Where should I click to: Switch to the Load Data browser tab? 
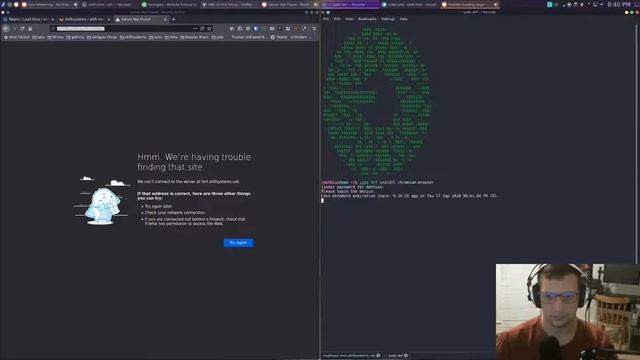pos(28,19)
